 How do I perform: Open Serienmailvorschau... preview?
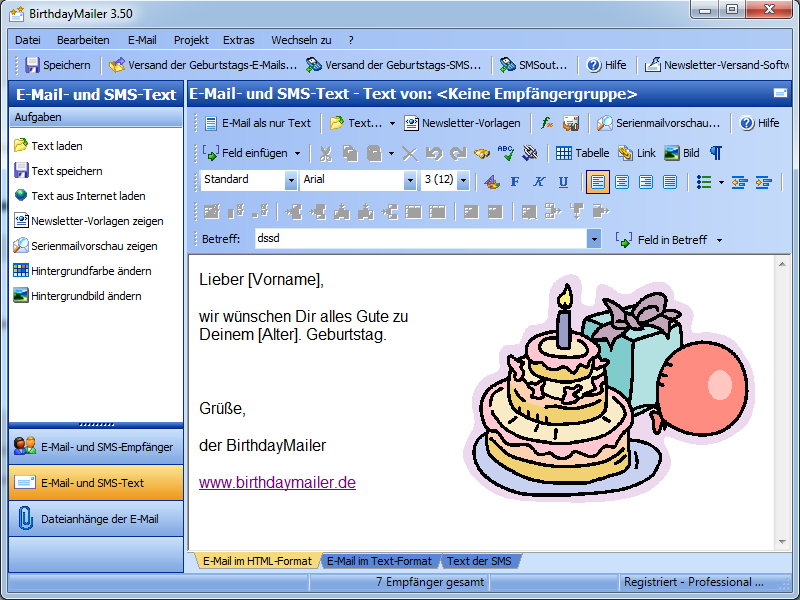pyautogui.click(x=658, y=123)
